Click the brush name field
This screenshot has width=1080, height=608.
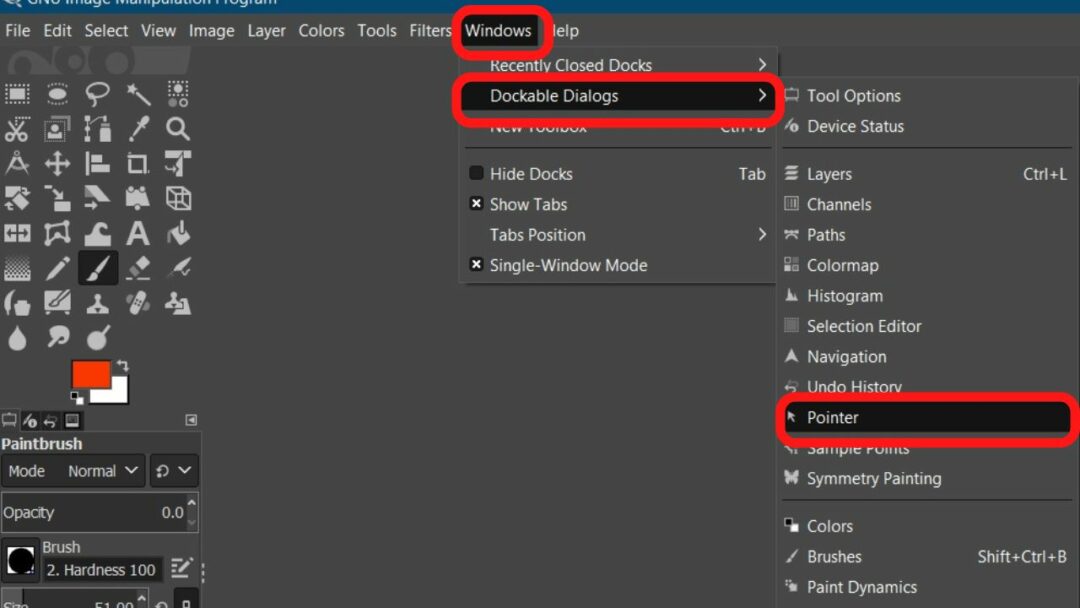[100, 570]
